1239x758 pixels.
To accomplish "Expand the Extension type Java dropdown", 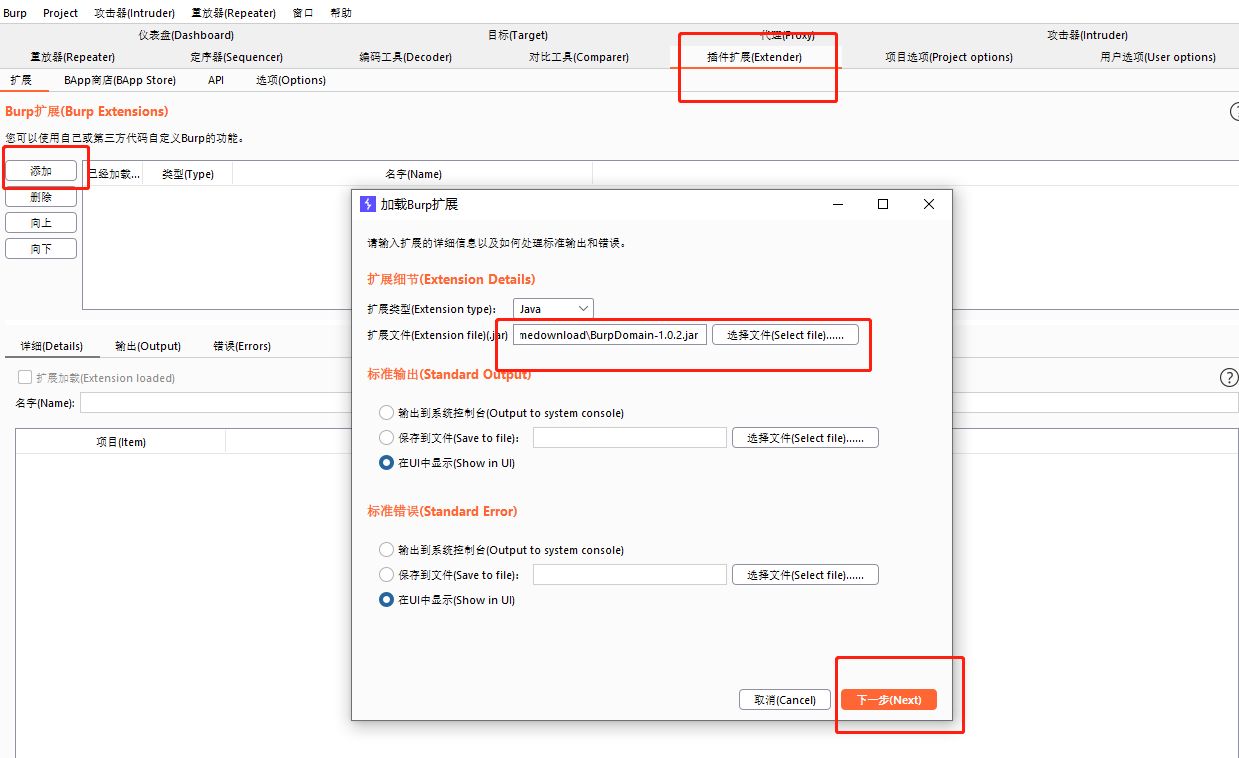I will (x=553, y=309).
